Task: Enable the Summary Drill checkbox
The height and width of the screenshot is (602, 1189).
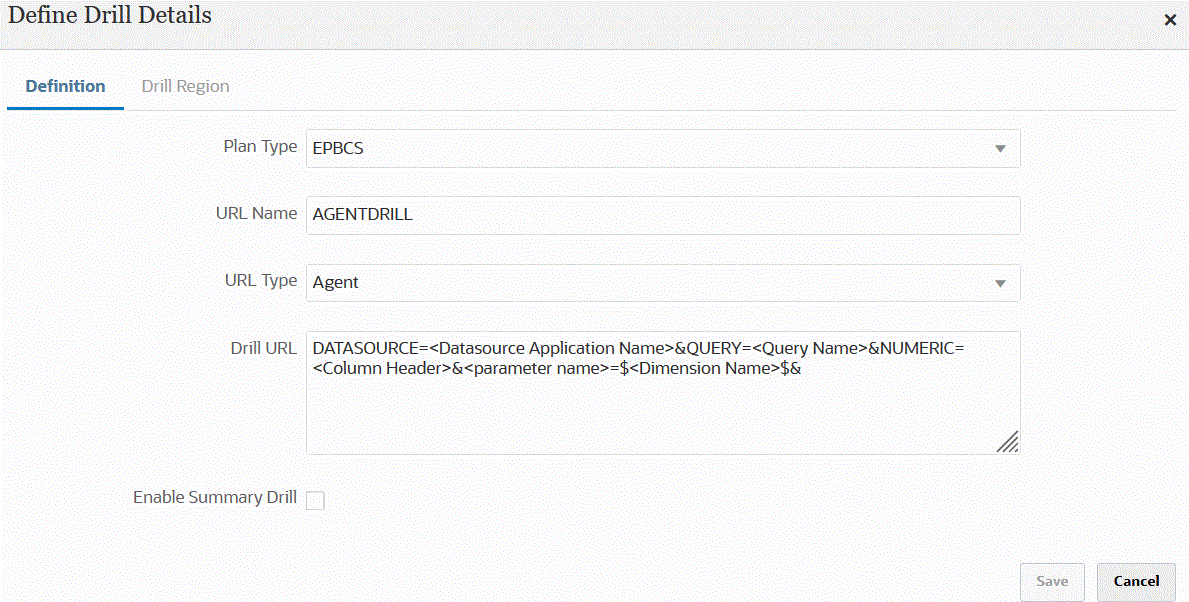Action: click(x=315, y=500)
